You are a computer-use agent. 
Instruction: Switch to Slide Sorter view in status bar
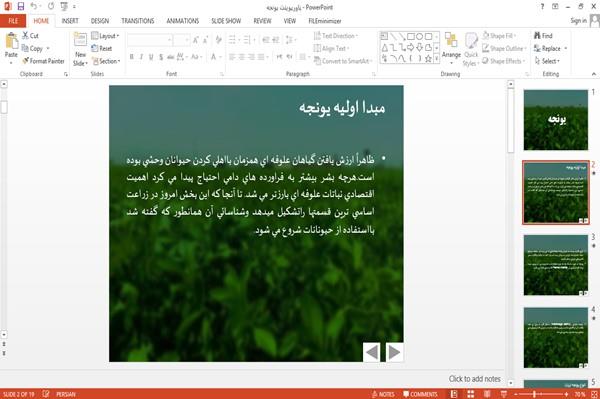(471, 394)
